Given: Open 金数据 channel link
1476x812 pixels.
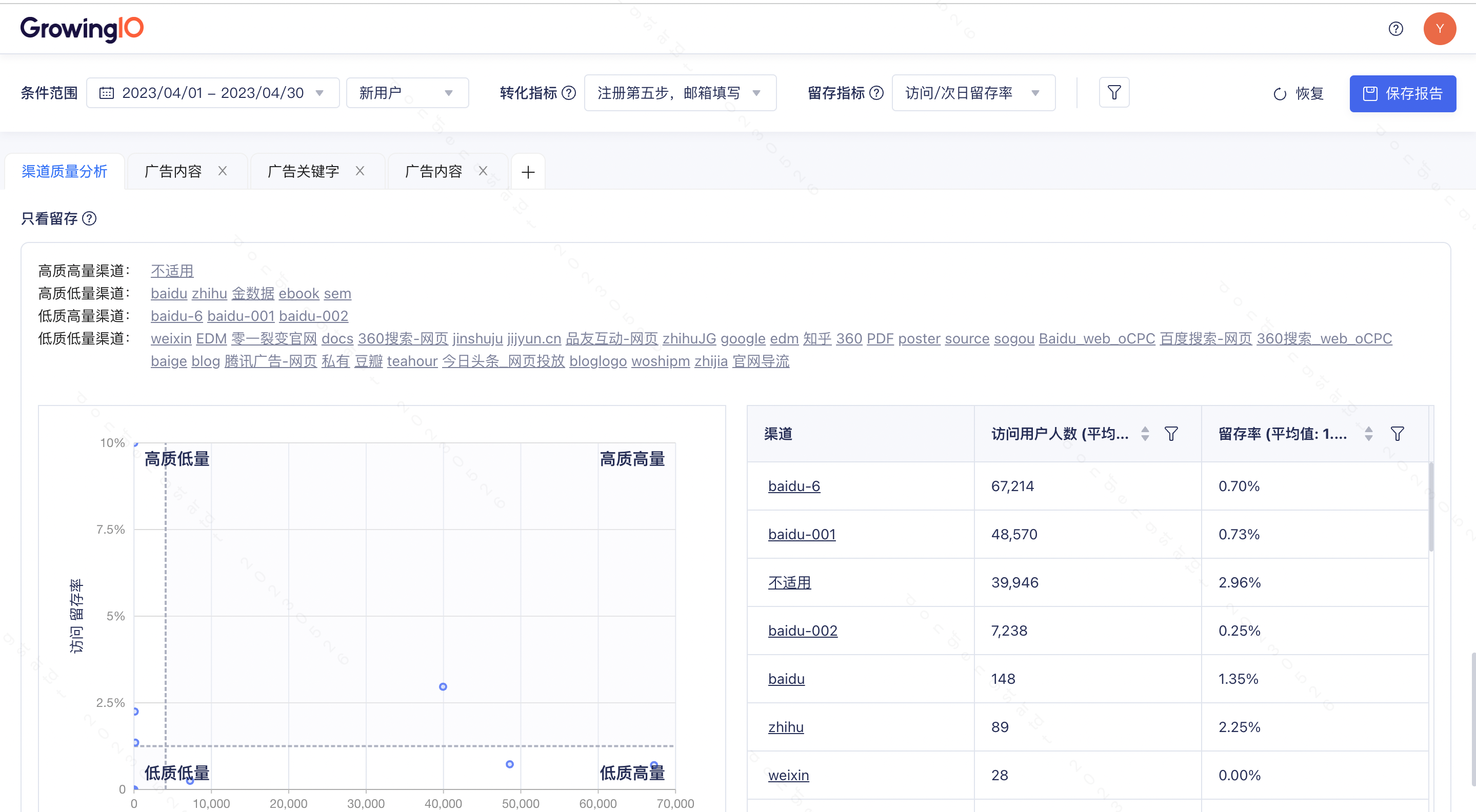Looking at the screenshot, I should (x=253, y=293).
